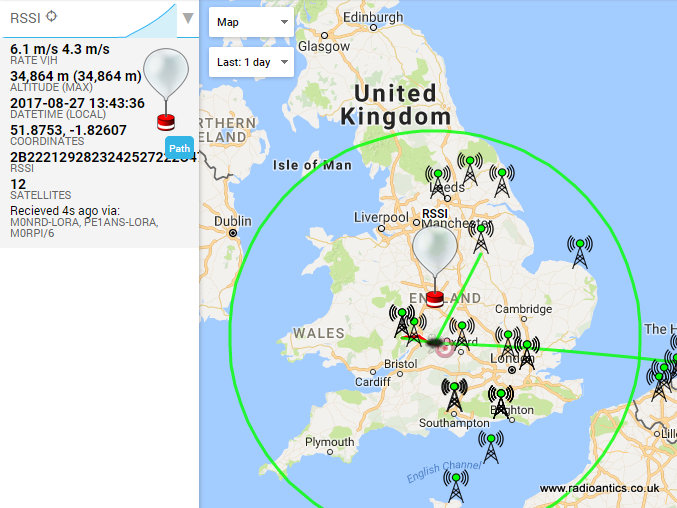Click the Plymouth city label on the map
The image size is (677, 508).
[329, 442]
